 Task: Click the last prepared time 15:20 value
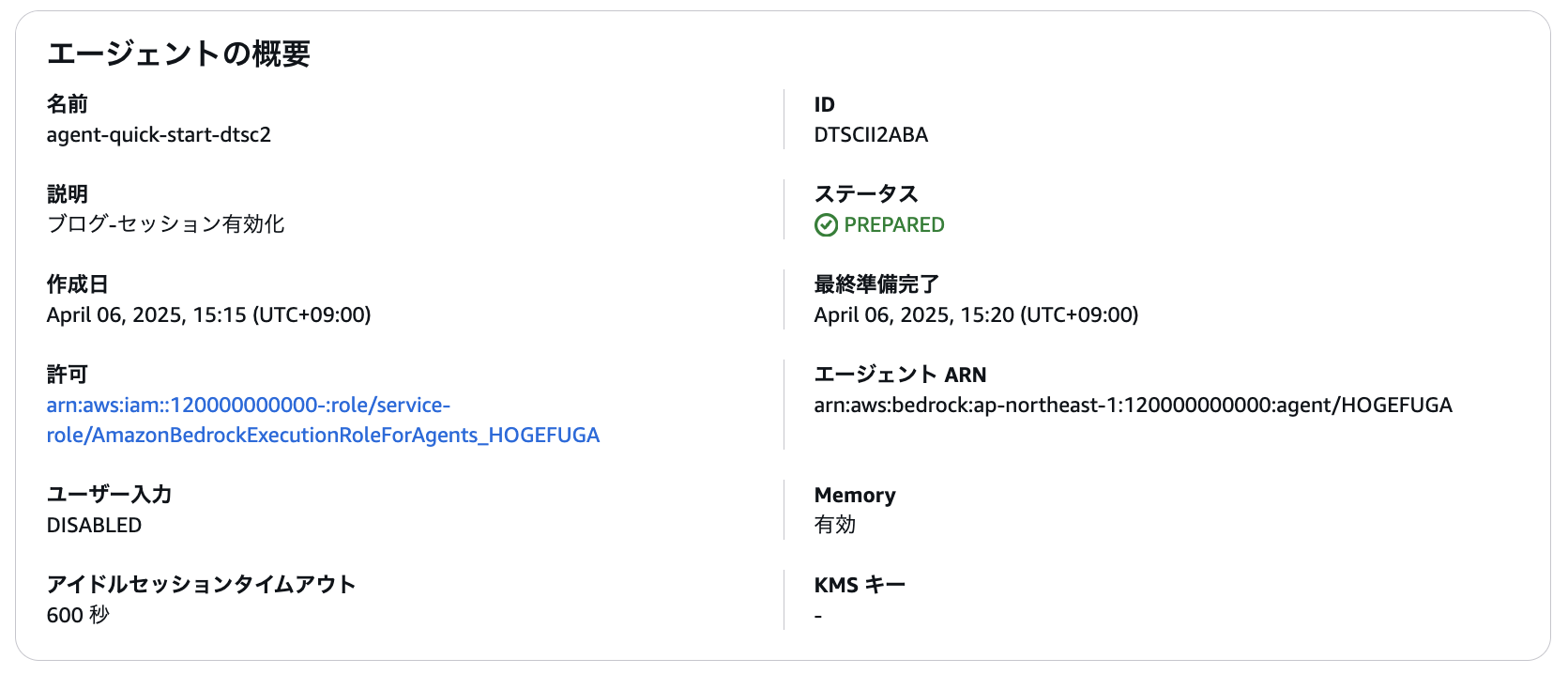[x=976, y=314]
